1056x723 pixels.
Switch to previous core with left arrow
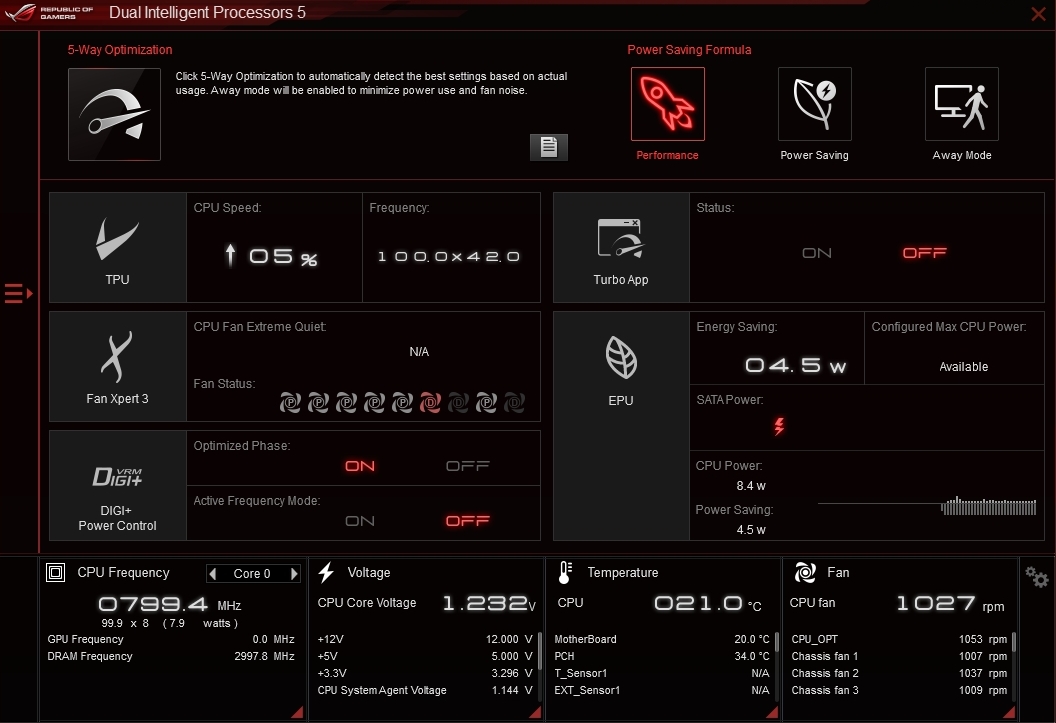pos(213,574)
